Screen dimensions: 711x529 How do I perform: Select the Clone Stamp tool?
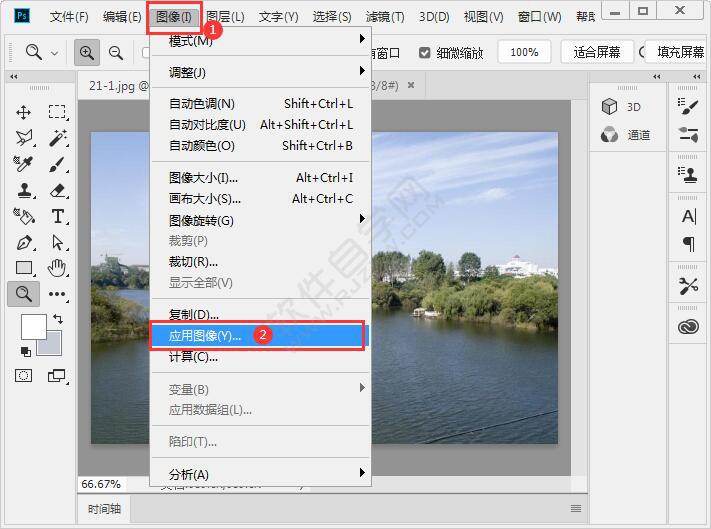pyautogui.click(x=24, y=190)
